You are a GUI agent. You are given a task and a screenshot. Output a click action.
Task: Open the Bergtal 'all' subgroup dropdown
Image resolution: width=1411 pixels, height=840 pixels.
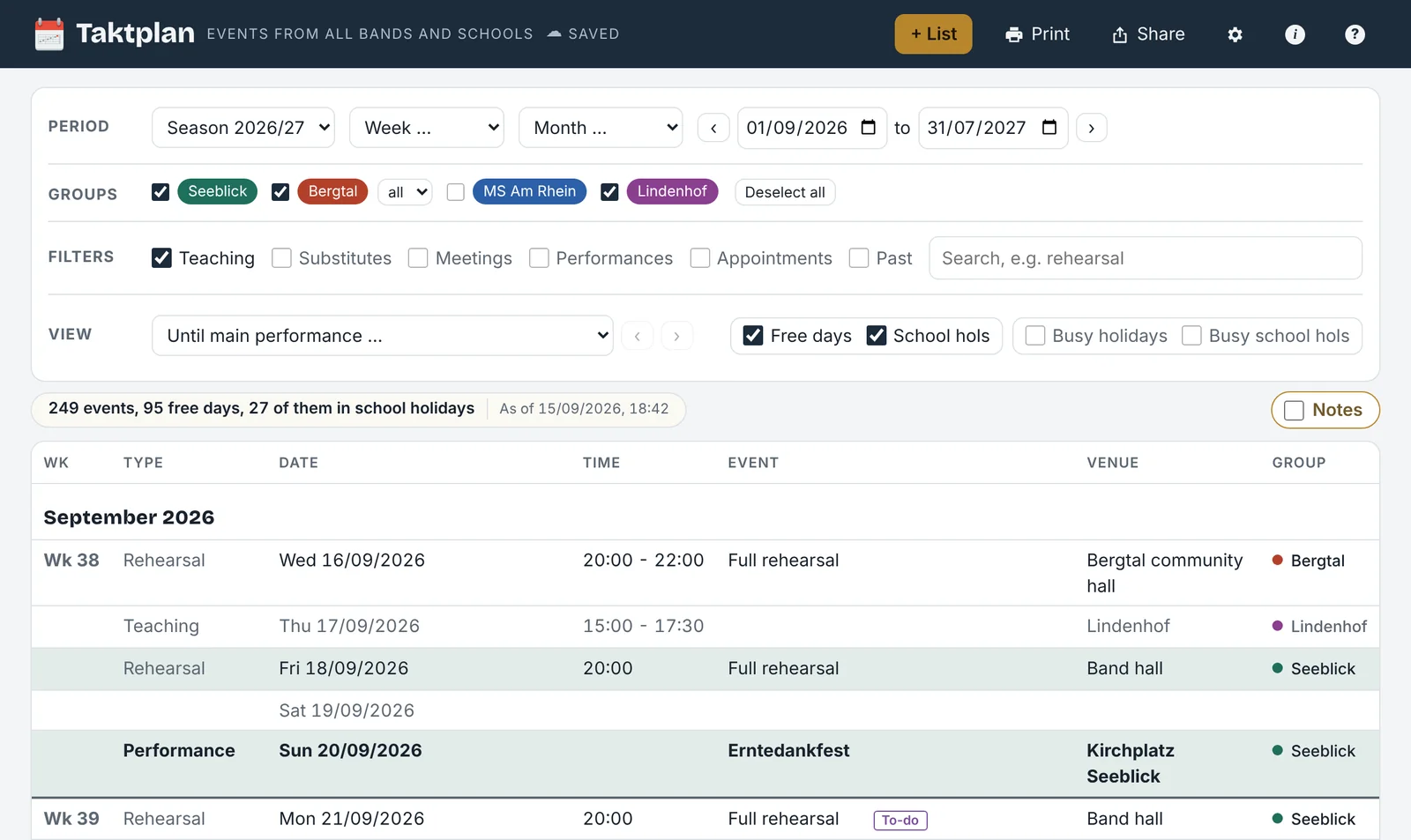(405, 192)
